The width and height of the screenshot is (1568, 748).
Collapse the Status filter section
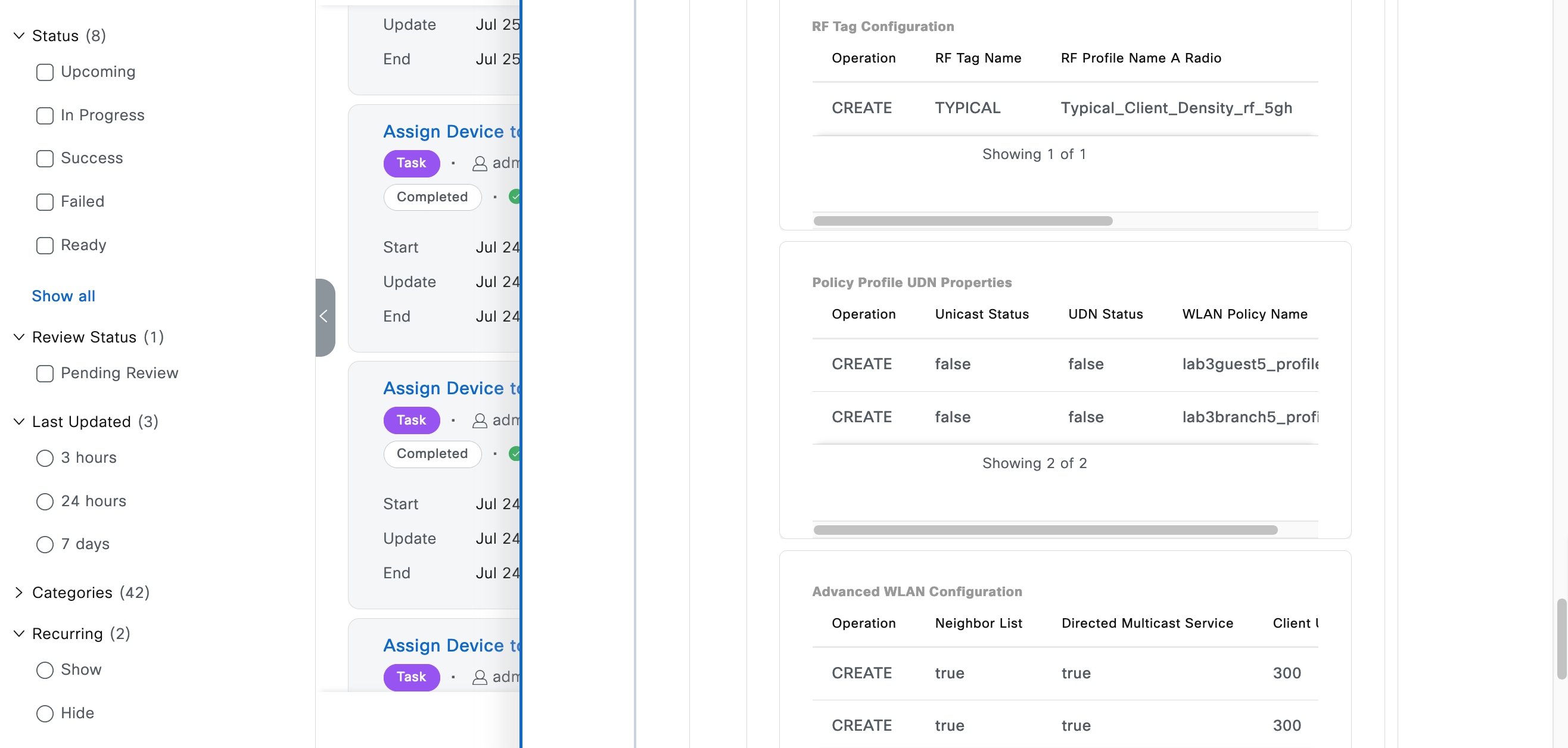tap(19, 36)
